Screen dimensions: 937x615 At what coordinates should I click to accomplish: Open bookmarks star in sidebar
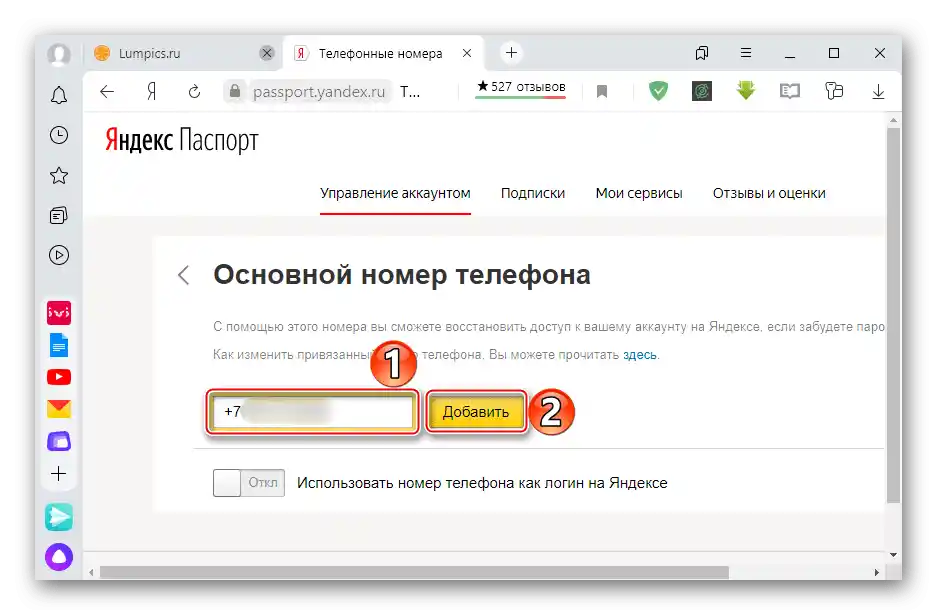tap(59, 175)
